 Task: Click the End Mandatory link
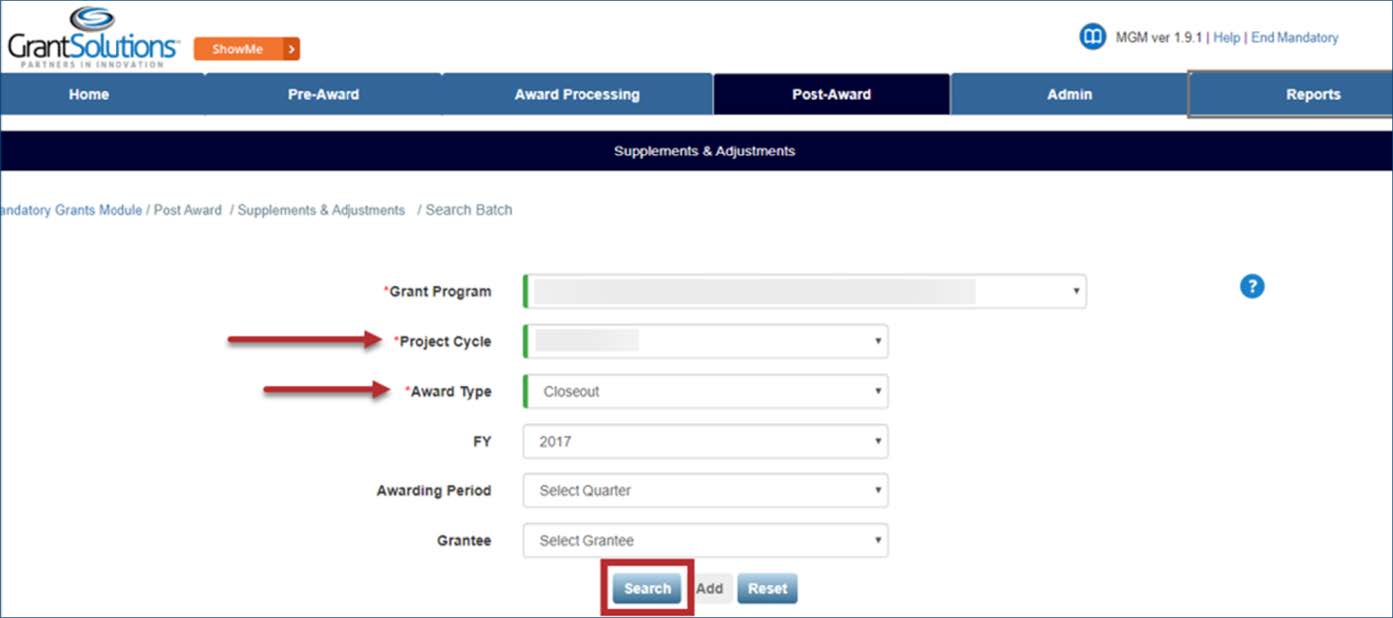[x=1294, y=38]
